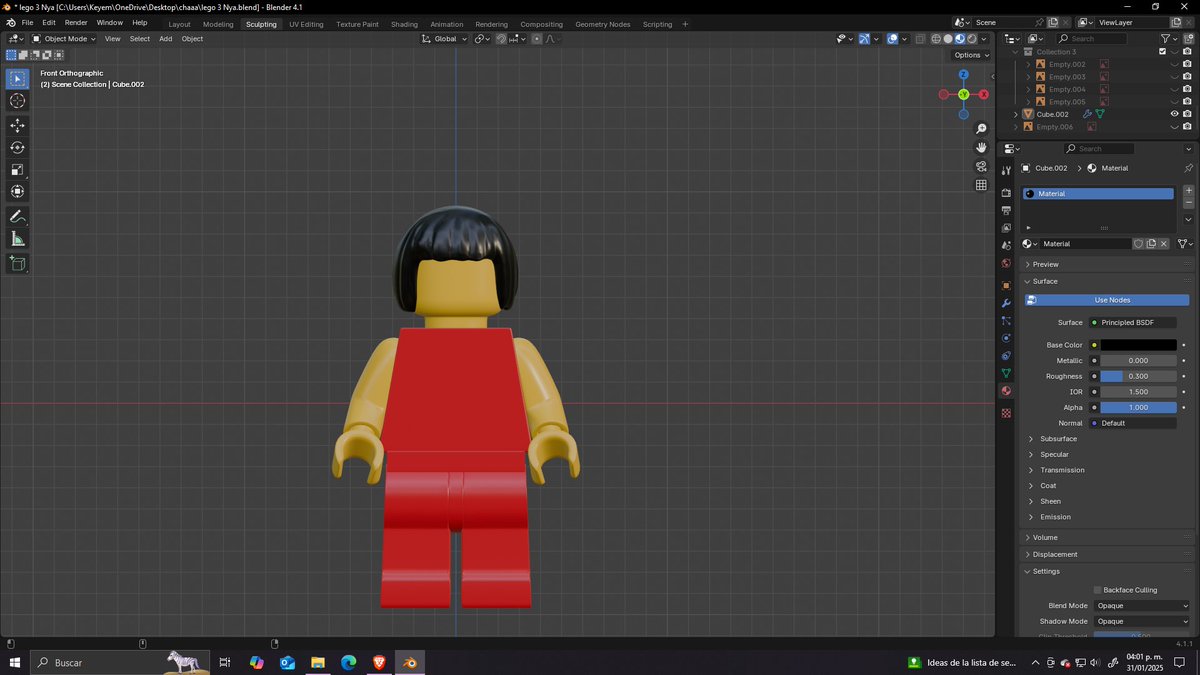Toggle Collection 3 exclude checkbox
The image size is (1200, 675).
coord(1162,51)
